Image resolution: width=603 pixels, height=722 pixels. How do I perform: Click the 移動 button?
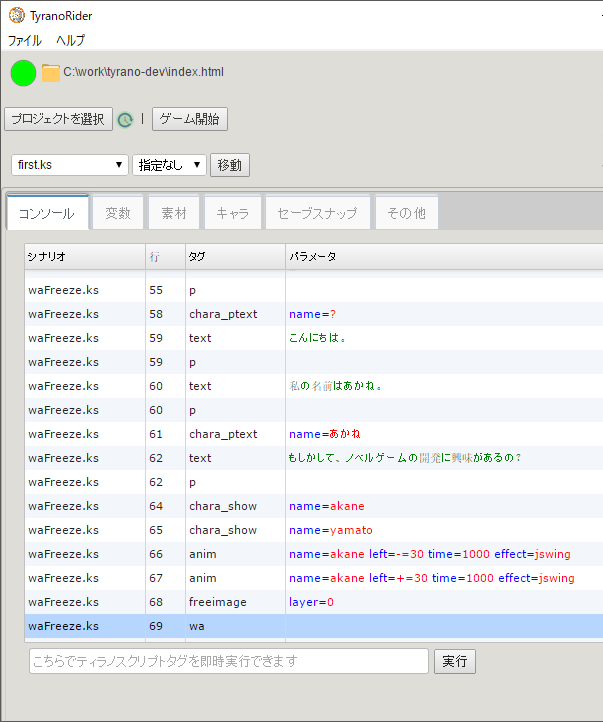230,165
